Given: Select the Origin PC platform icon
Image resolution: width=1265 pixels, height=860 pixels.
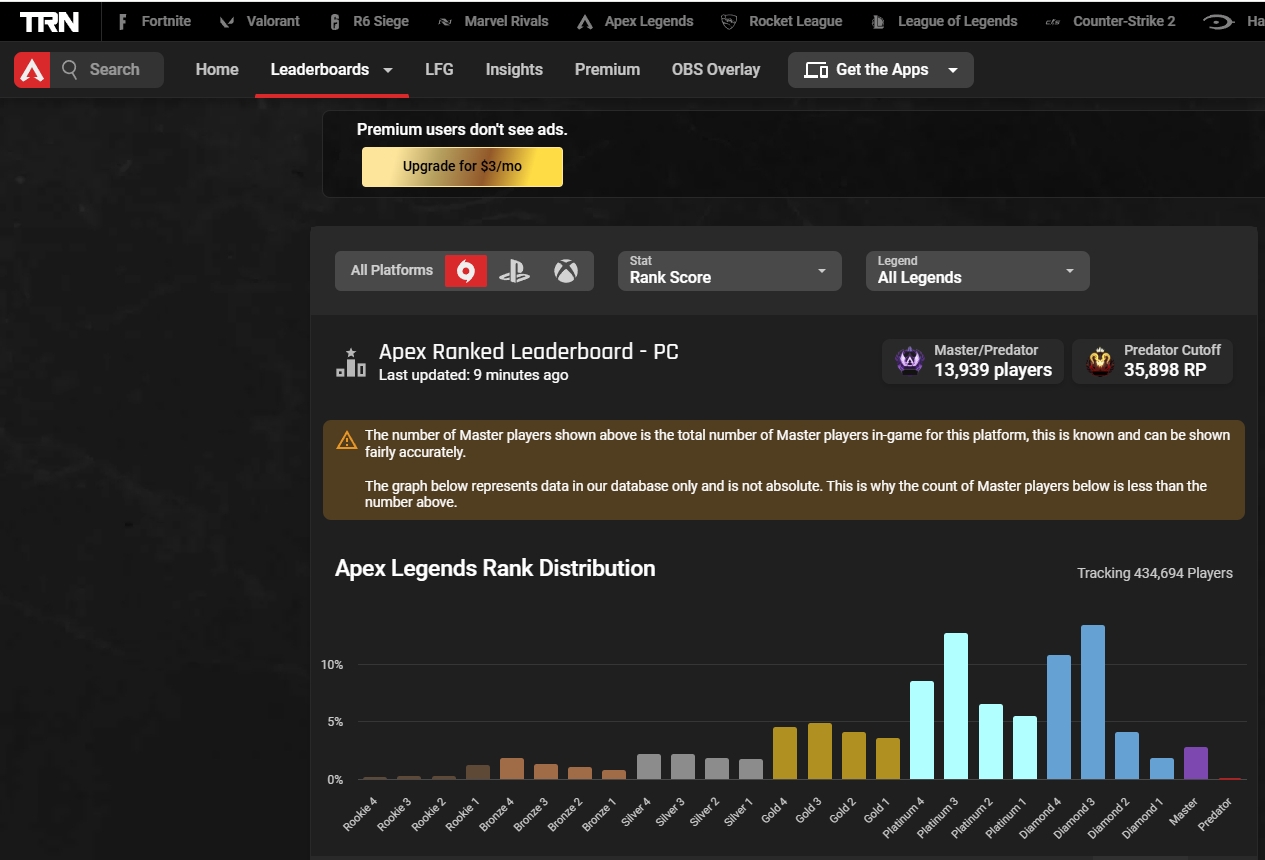Looking at the screenshot, I should pyautogui.click(x=466, y=270).
